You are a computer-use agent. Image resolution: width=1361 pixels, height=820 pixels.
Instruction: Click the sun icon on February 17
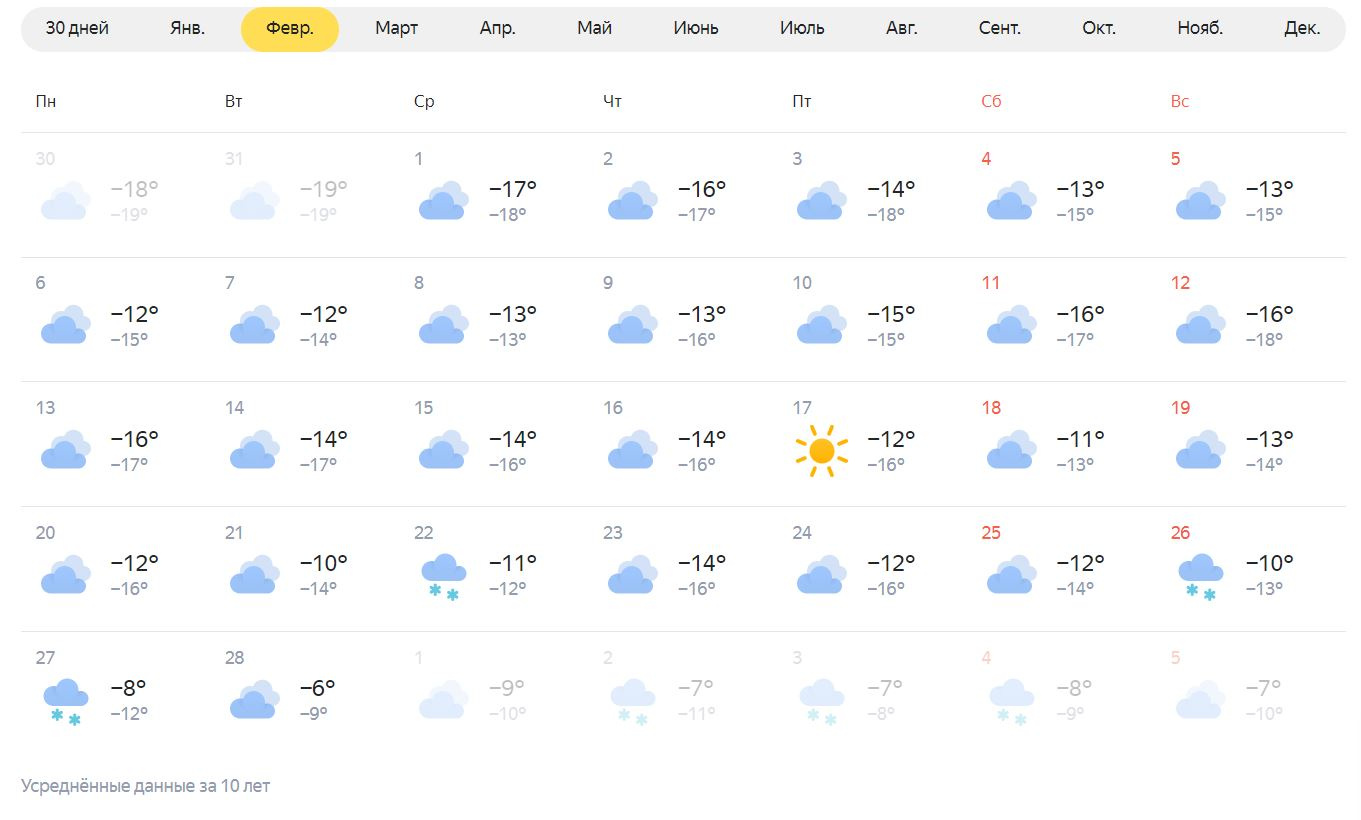click(821, 451)
